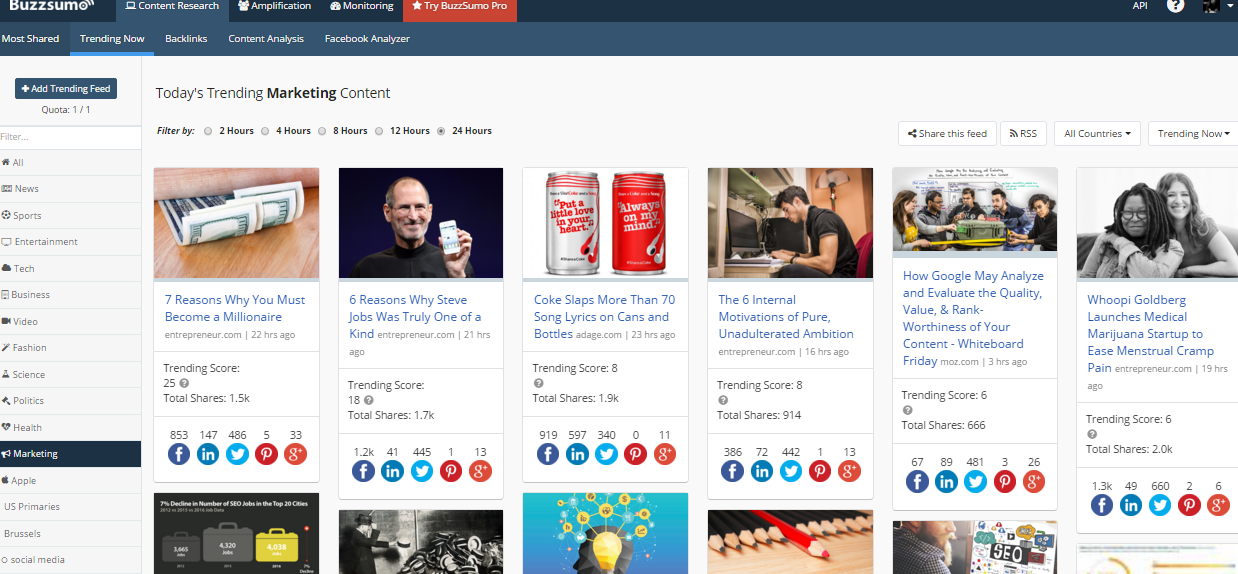
Task: Click the dollar bills article thumbnail
Action: tap(236, 222)
